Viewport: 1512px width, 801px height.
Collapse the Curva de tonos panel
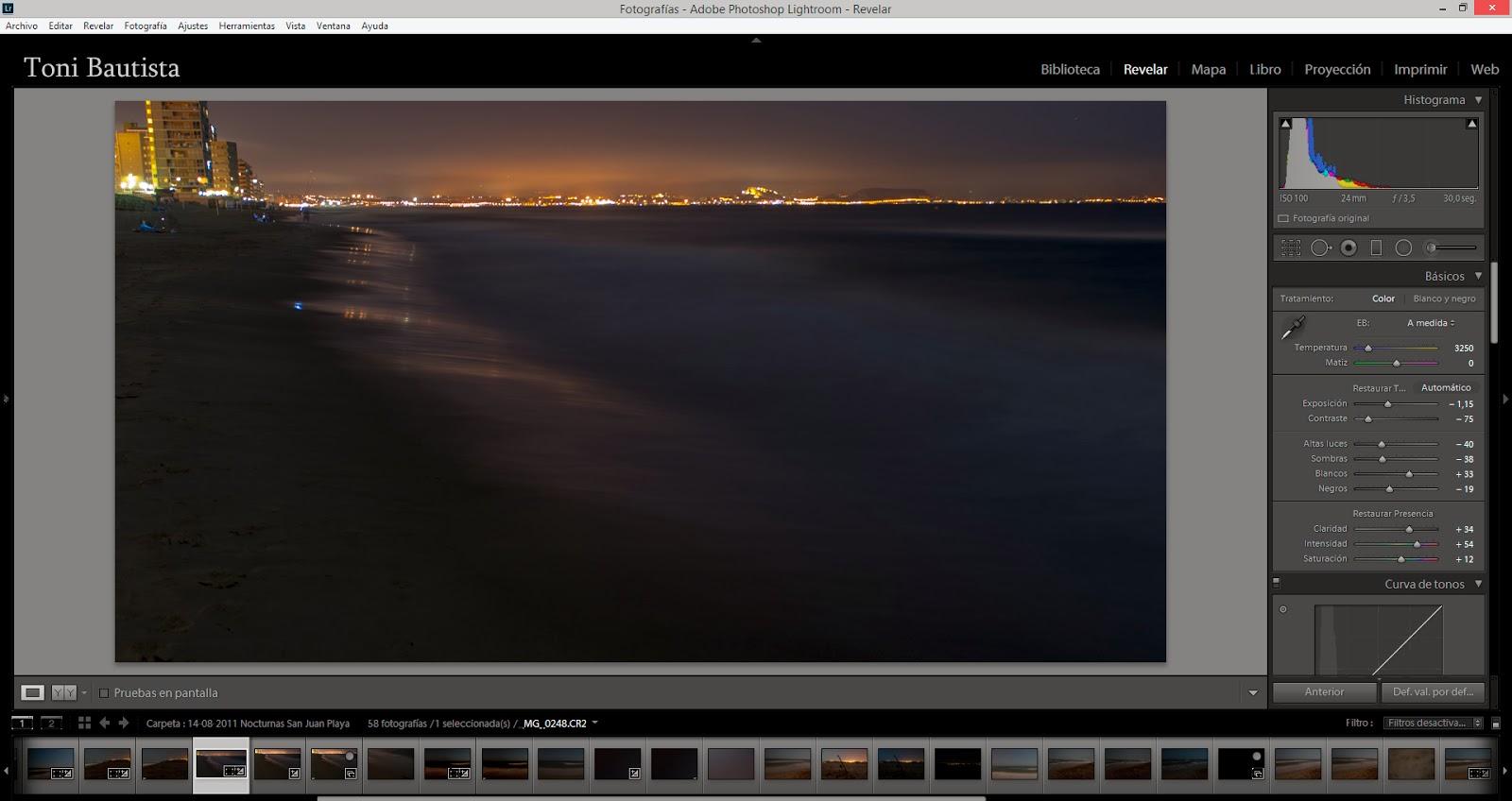(x=1479, y=584)
